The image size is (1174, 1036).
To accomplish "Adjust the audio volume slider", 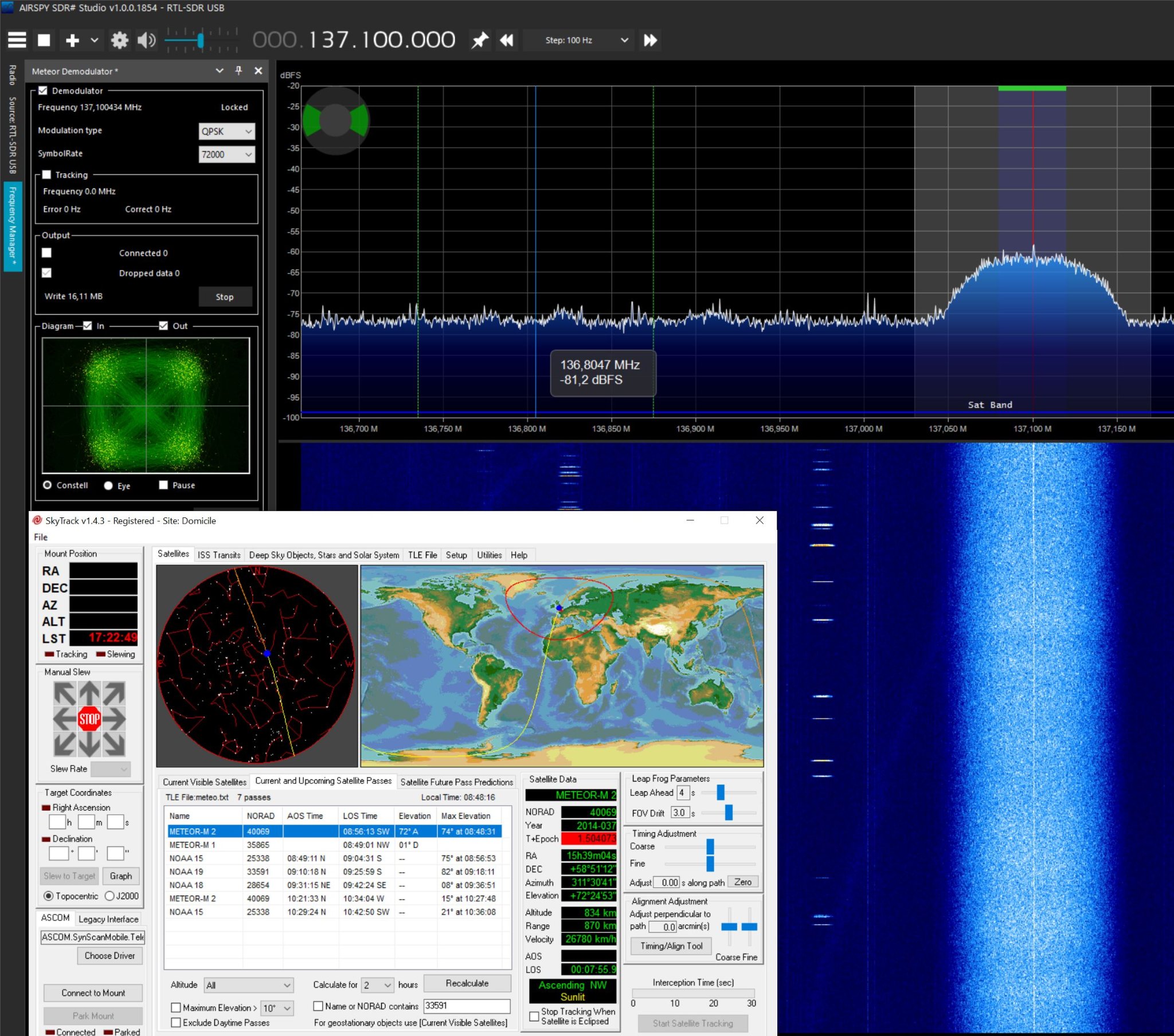I will 201,40.
